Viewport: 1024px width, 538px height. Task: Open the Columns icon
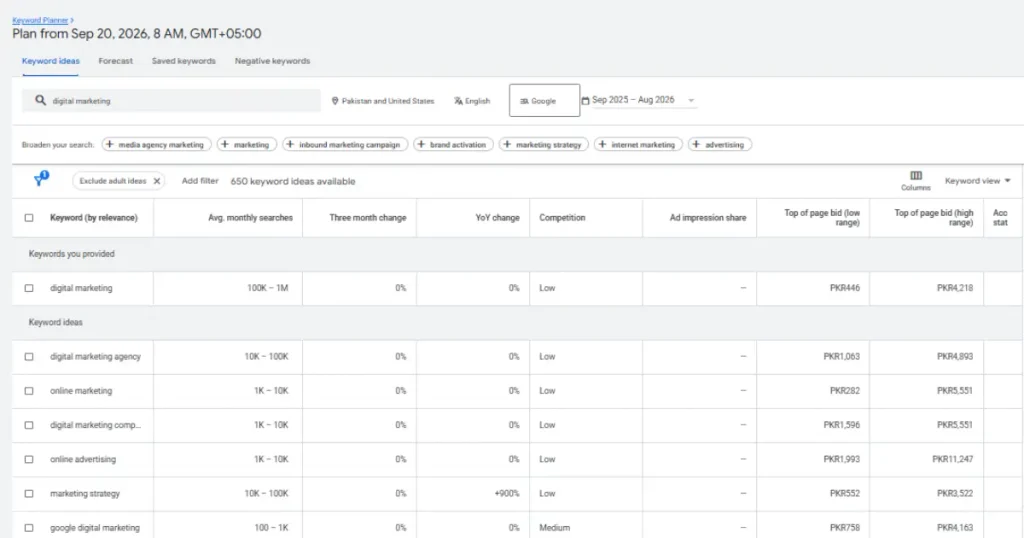click(x=916, y=176)
